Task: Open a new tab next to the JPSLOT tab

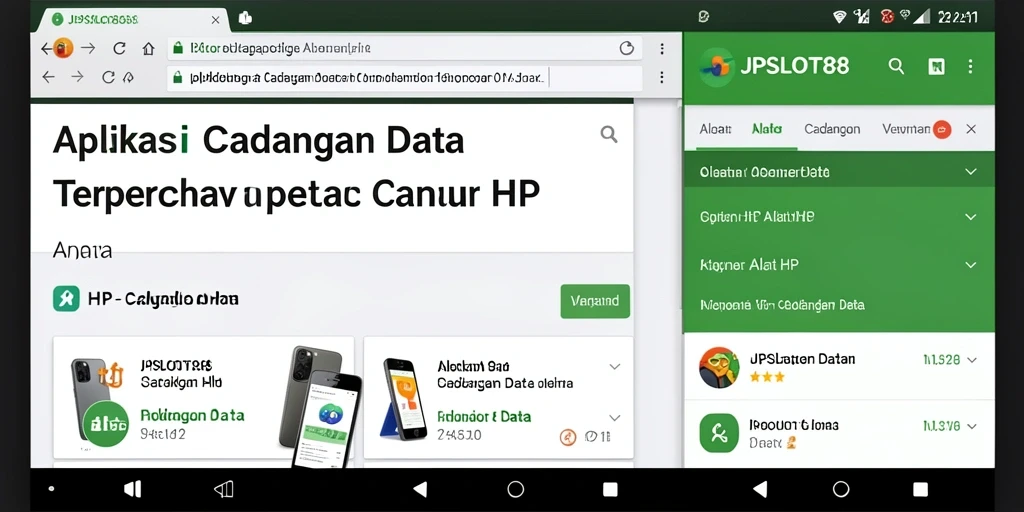Action: coord(246,18)
